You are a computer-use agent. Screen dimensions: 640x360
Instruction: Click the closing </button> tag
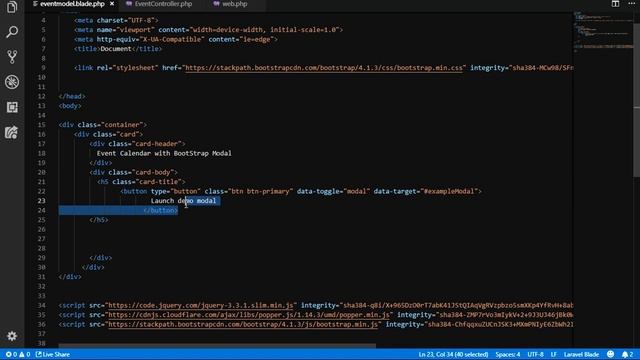point(160,210)
